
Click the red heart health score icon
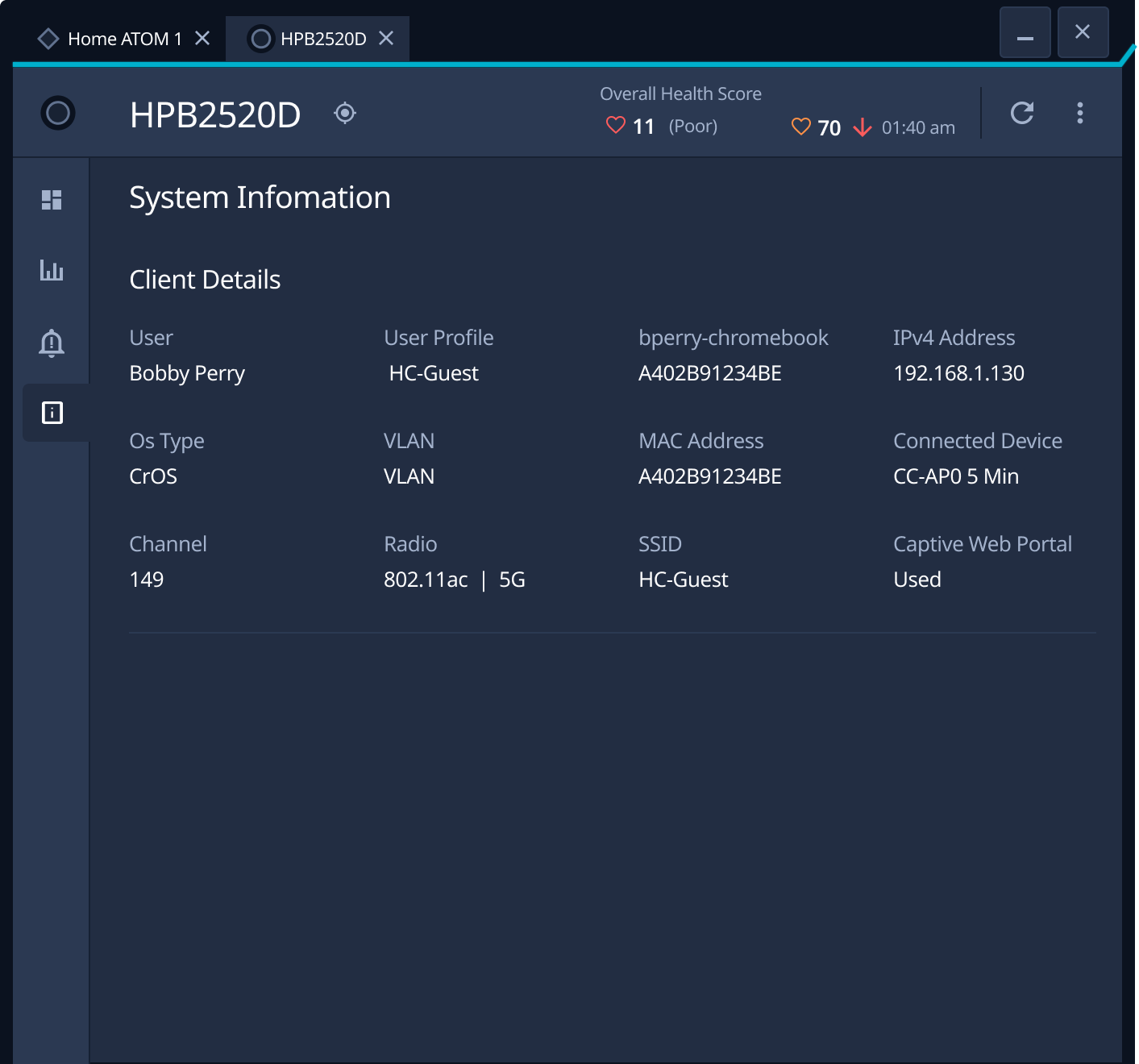pos(616,126)
